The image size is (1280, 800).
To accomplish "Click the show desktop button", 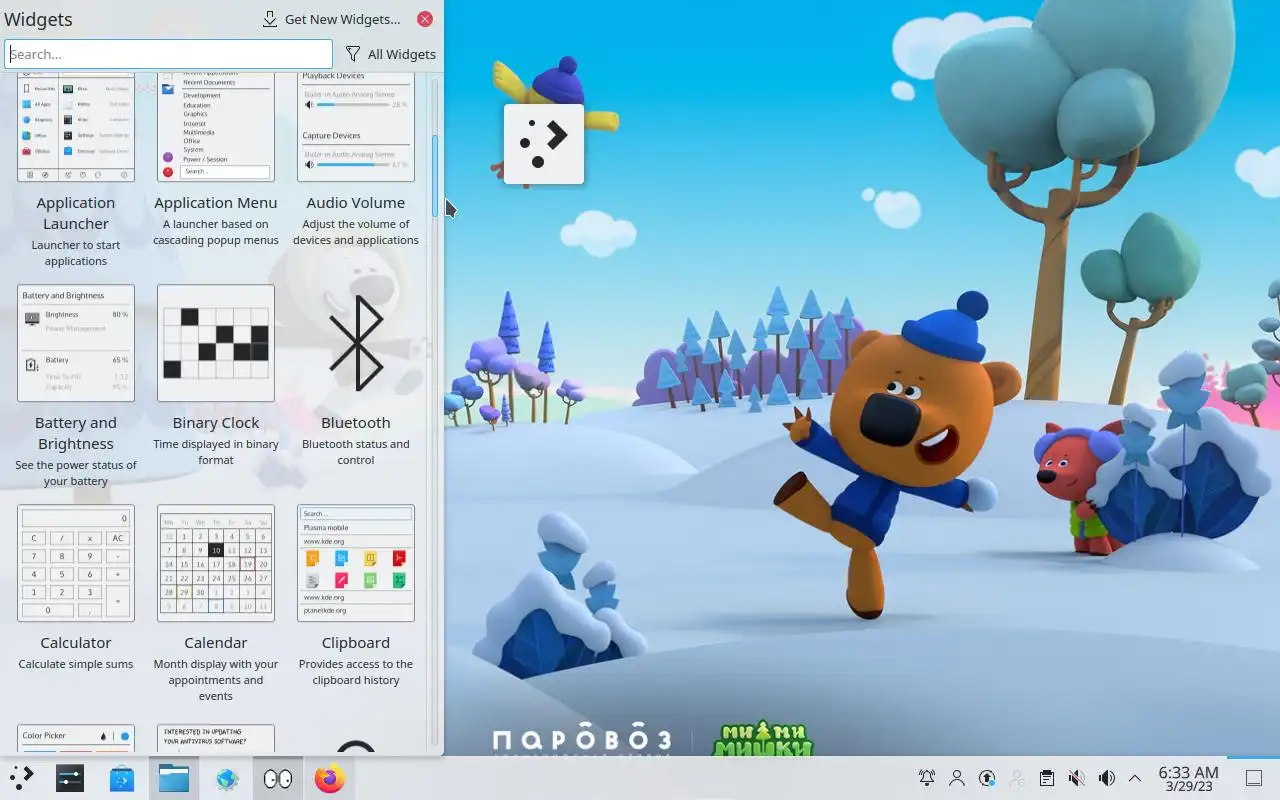I will point(1253,778).
